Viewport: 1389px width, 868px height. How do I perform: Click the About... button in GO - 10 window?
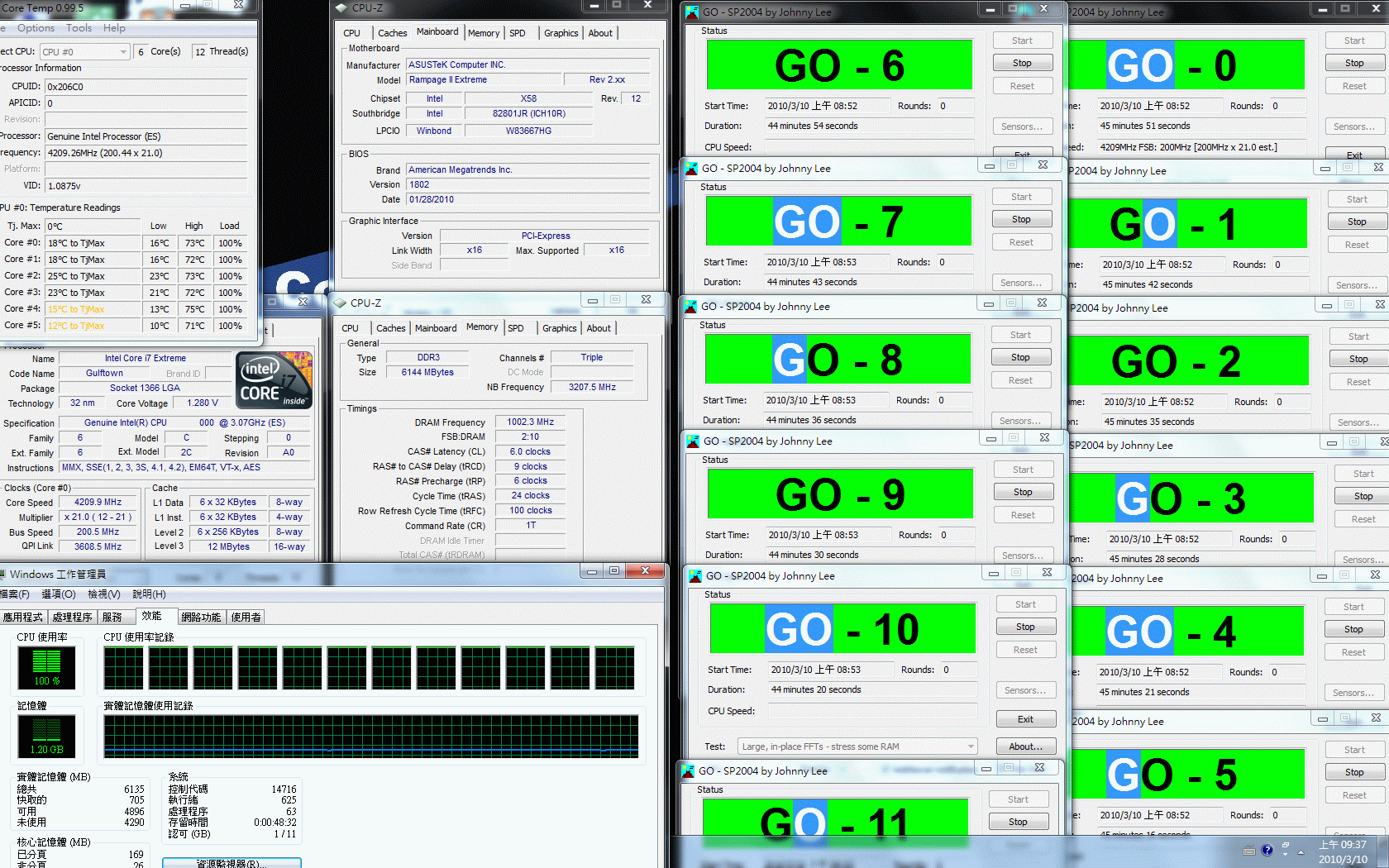tap(1025, 746)
